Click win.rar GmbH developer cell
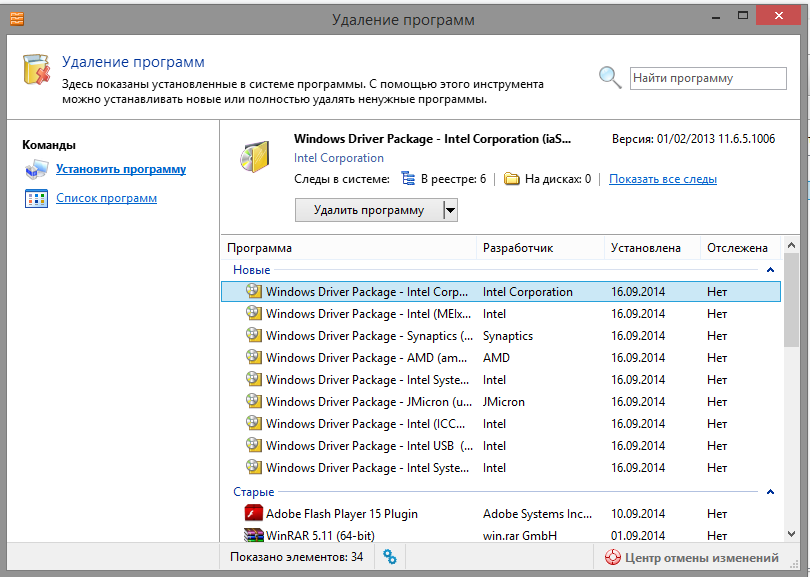The width and height of the screenshot is (810, 577). coord(520,536)
